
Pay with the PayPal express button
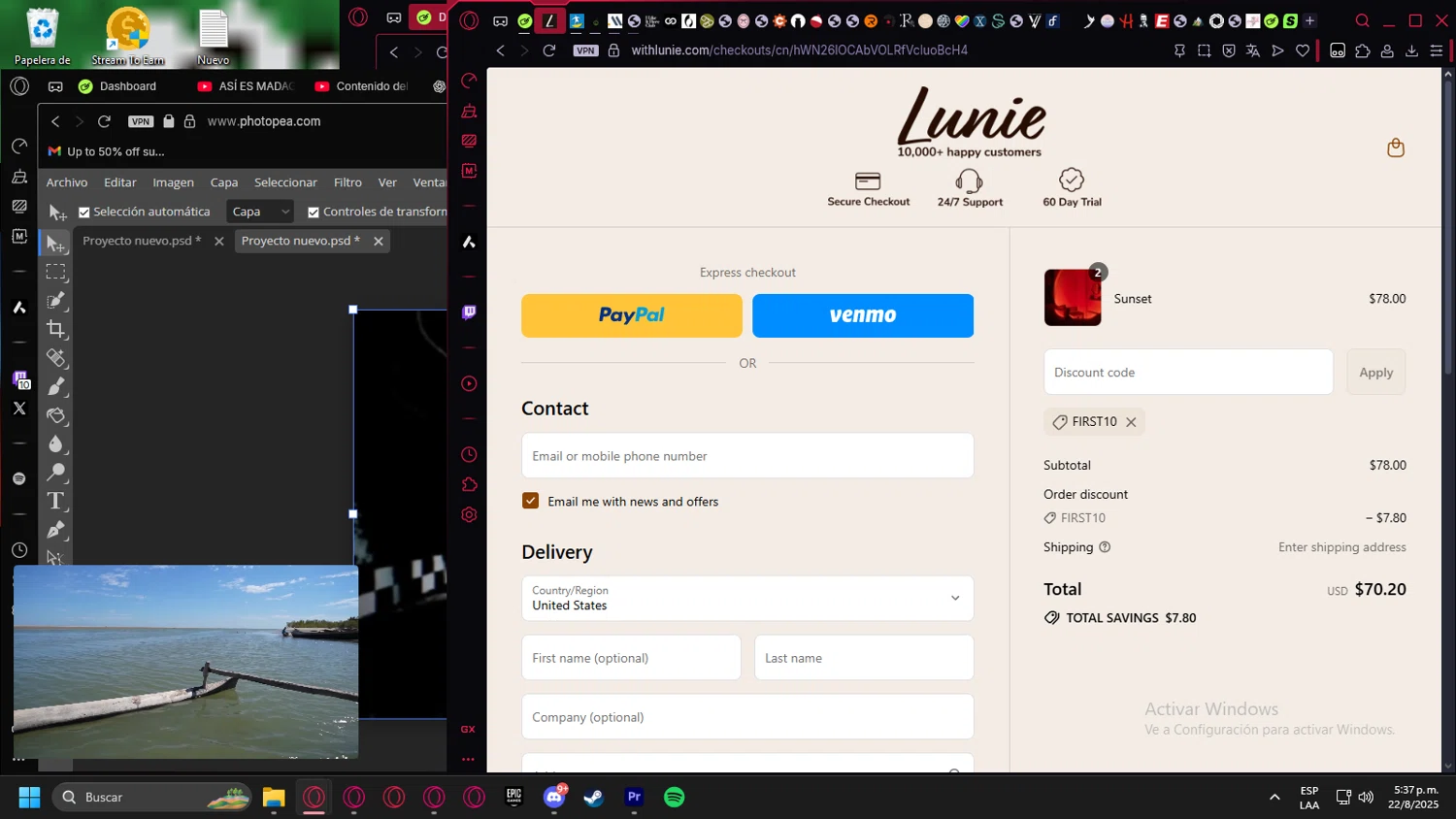pyautogui.click(x=632, y=315)
